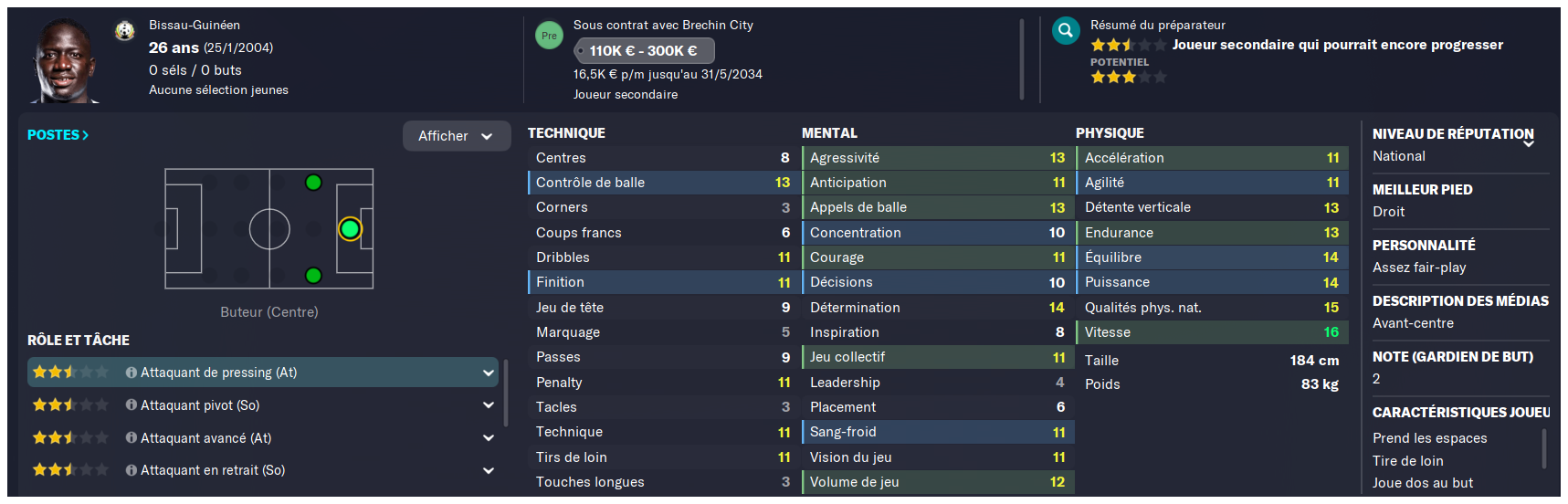Click the potential star rating
The image size is (1568, 504).
1129,78
